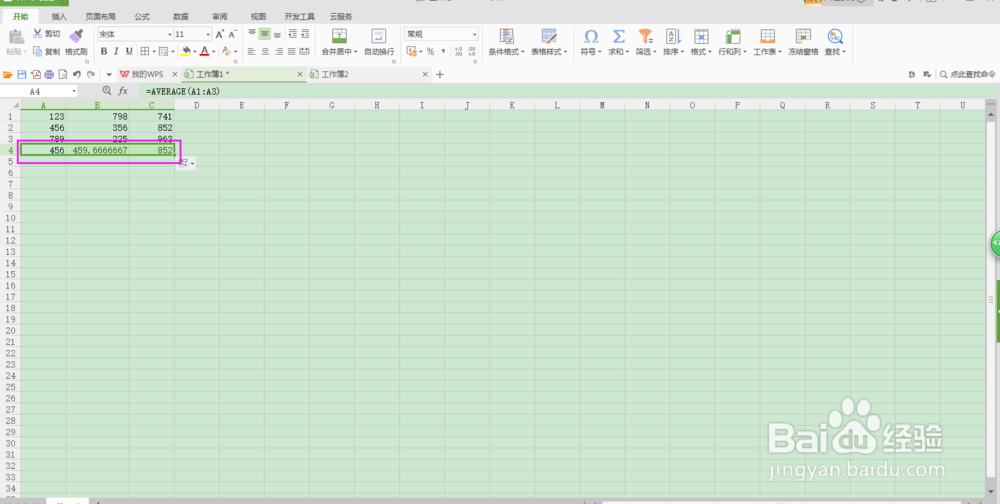
Task: Toggle align text left
Action: pos(252,51)
